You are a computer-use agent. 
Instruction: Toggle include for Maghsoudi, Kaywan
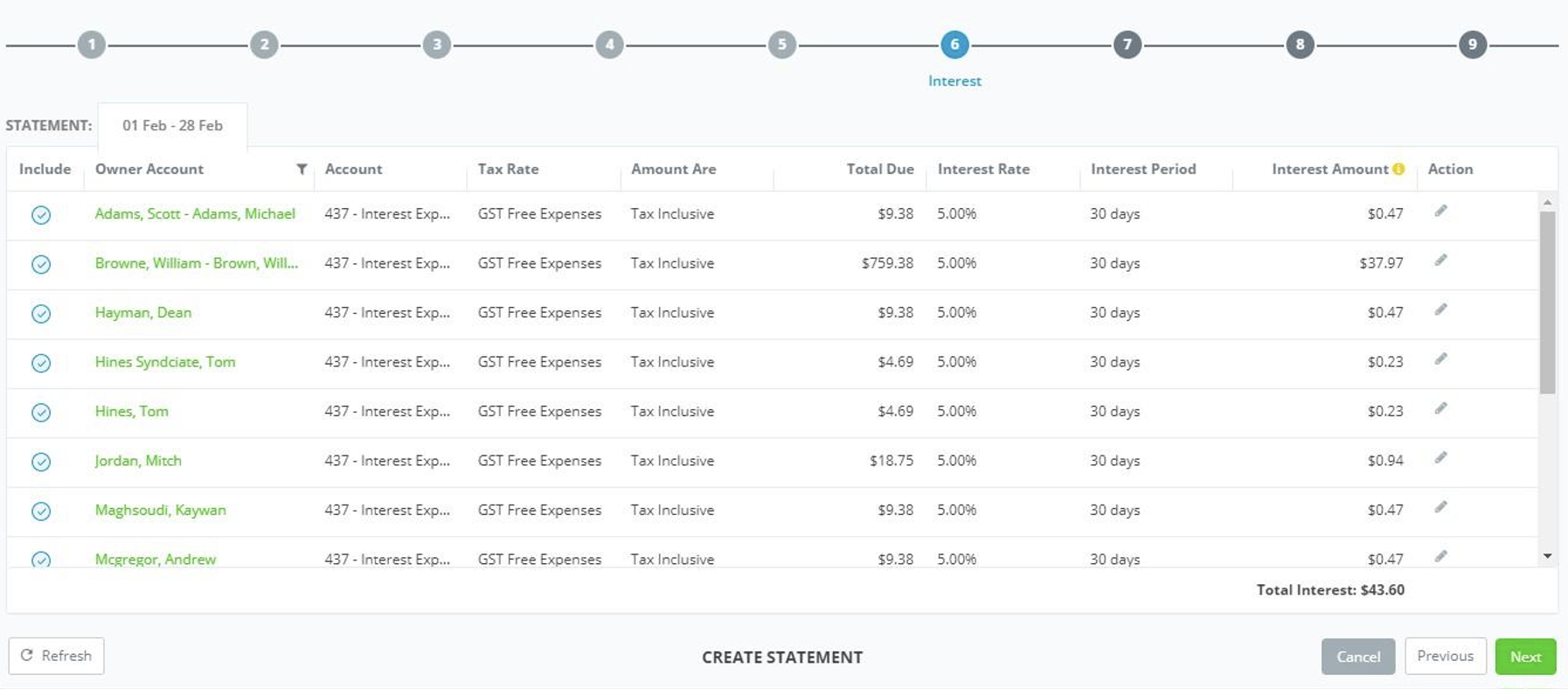click(x=41, y=512)
